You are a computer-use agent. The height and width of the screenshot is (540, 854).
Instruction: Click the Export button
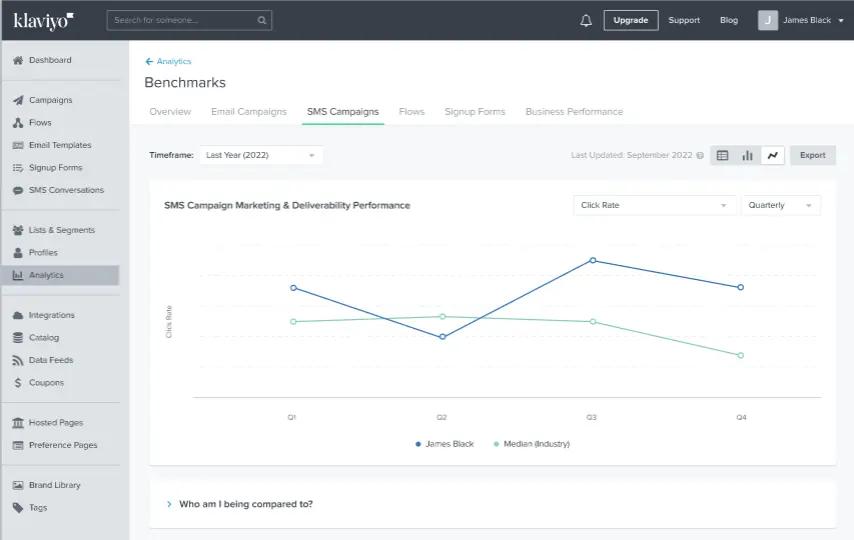point(813,155)
